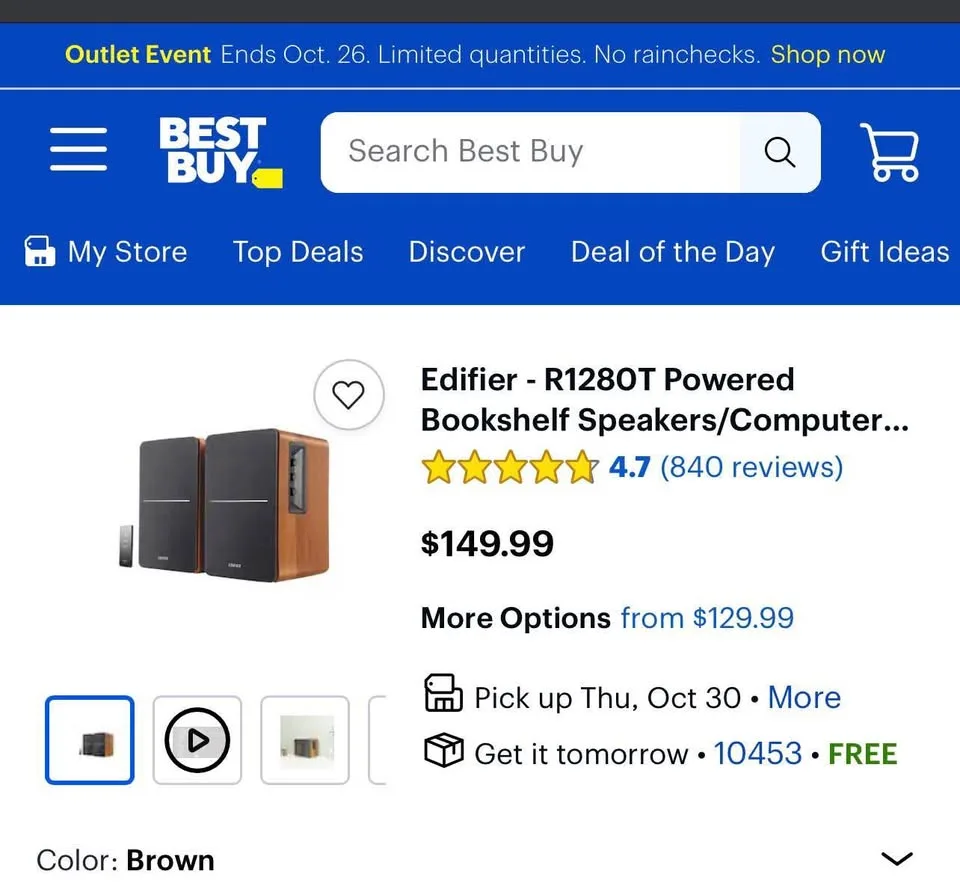Click the Best Buy logo
Screen dimensions: 960x886
tap(216, 150)
